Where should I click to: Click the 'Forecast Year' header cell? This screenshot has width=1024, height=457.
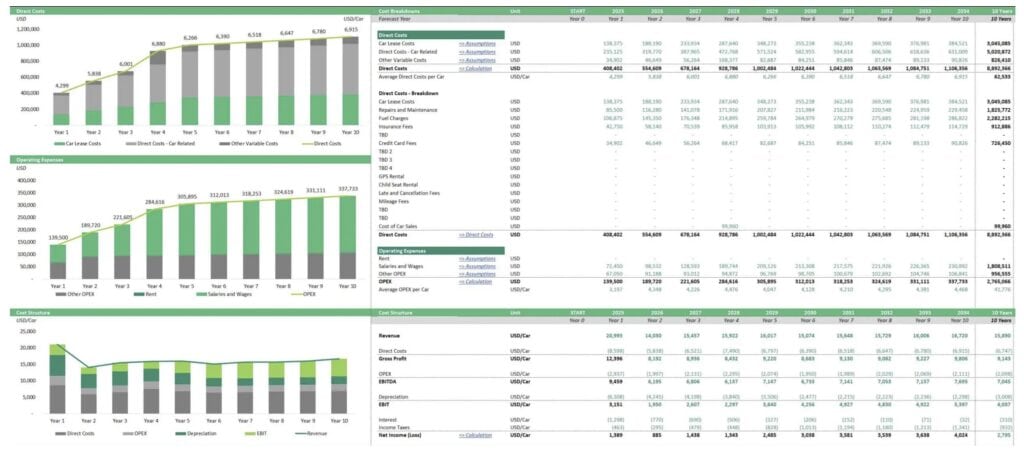pyautogui.click(x=393, y=19)
